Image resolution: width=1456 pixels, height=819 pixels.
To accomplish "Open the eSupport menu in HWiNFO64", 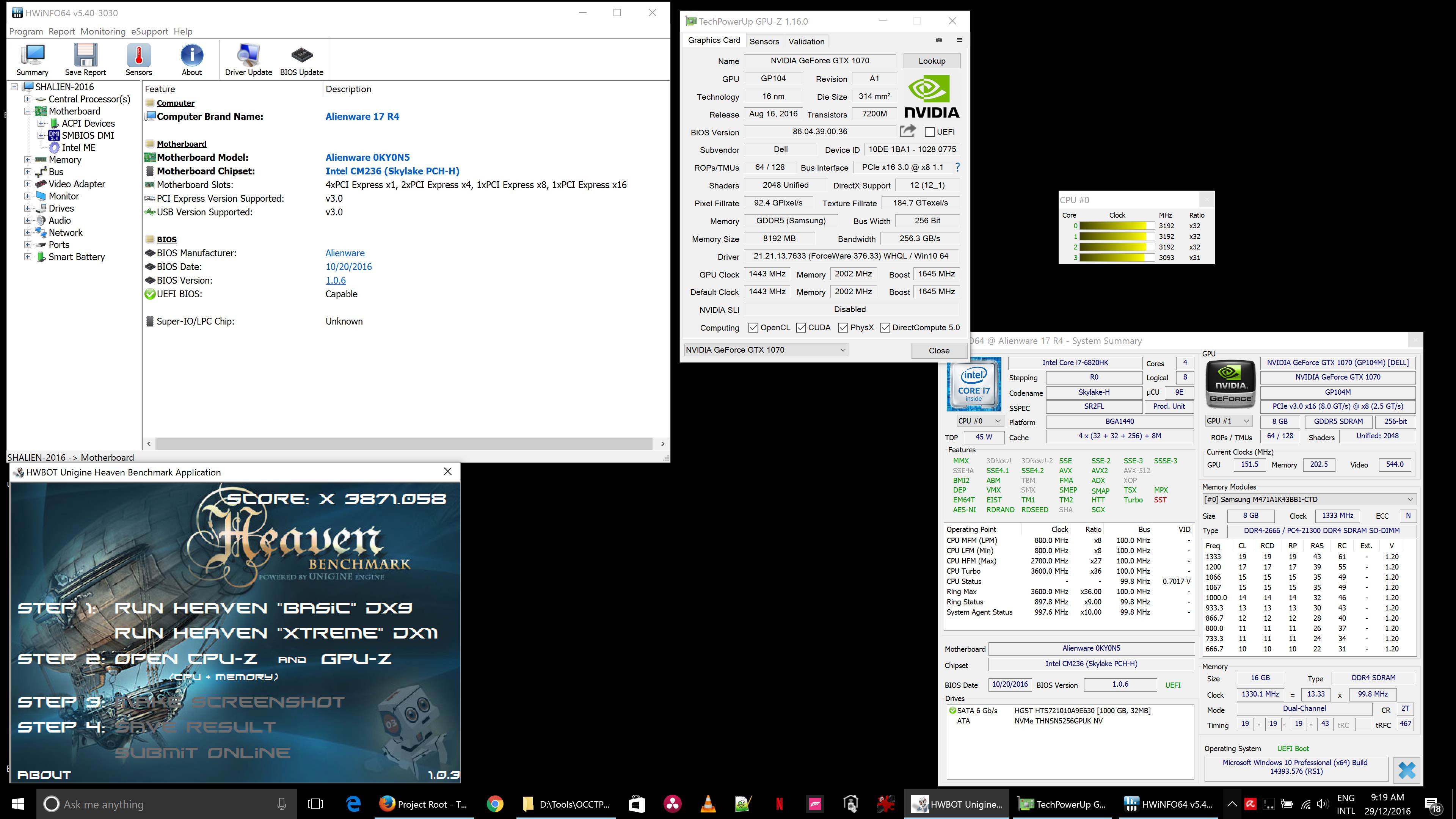I will click(149, 31).
